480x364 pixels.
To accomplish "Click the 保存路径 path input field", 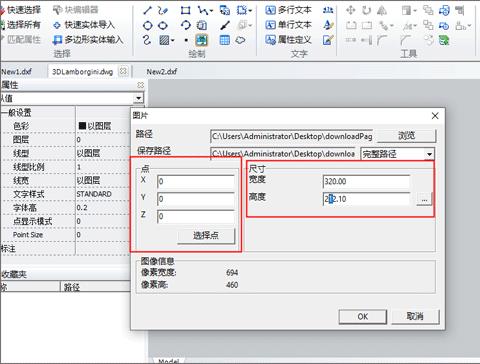I will pyautogui.click(x=284, y=154).
